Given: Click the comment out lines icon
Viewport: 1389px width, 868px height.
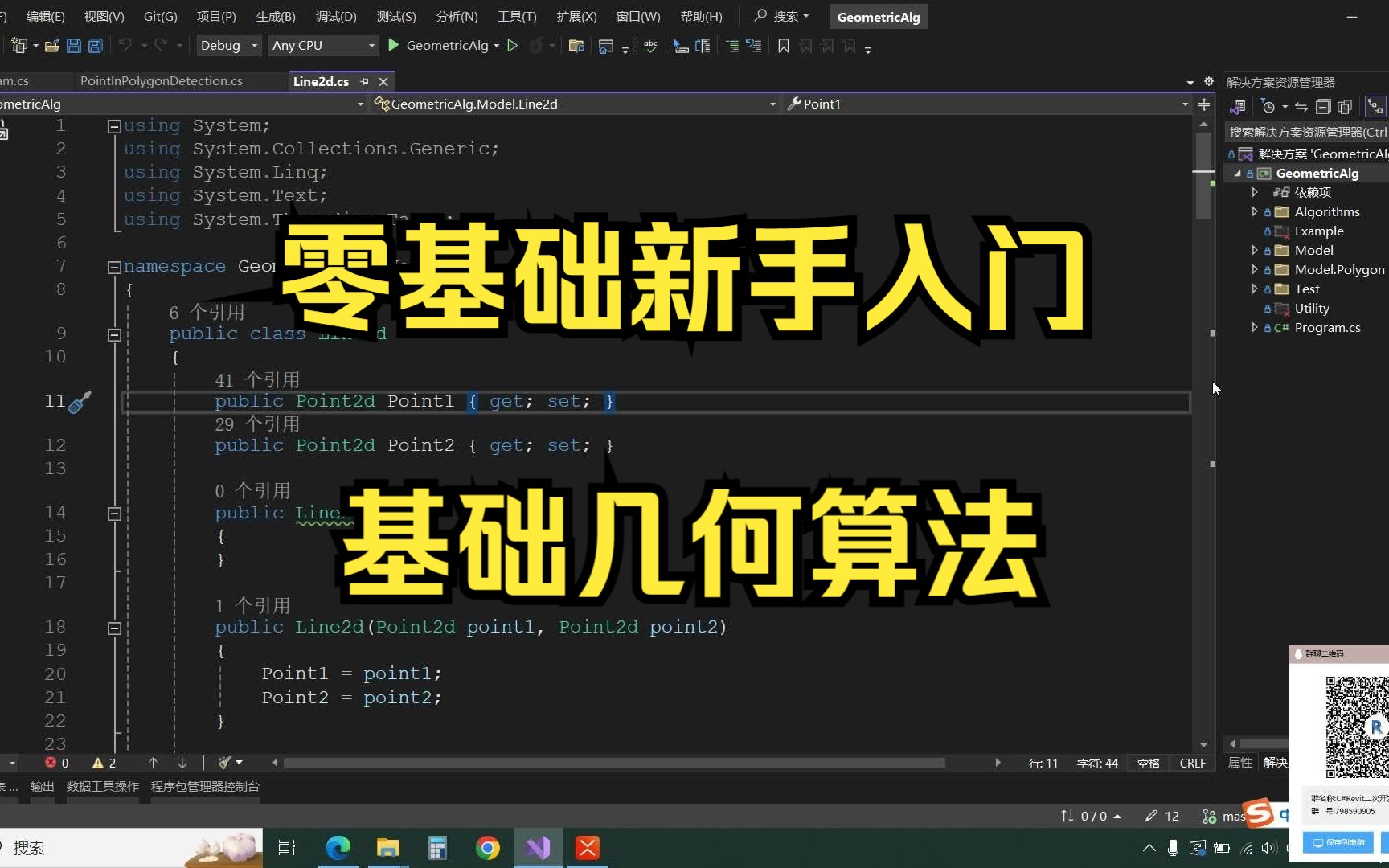Looking at the screenshot, I should [x=732, y=46].
